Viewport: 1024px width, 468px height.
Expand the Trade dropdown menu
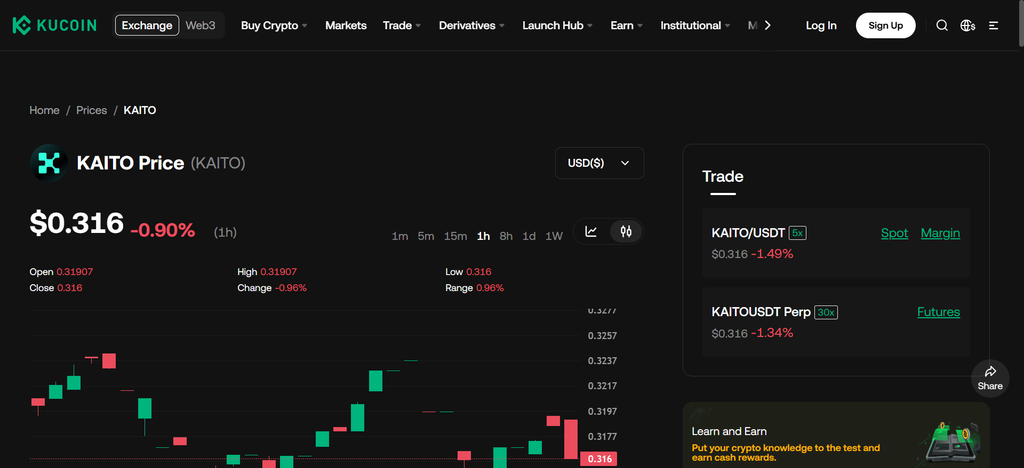pyautogui.click(x=402, y=25)
